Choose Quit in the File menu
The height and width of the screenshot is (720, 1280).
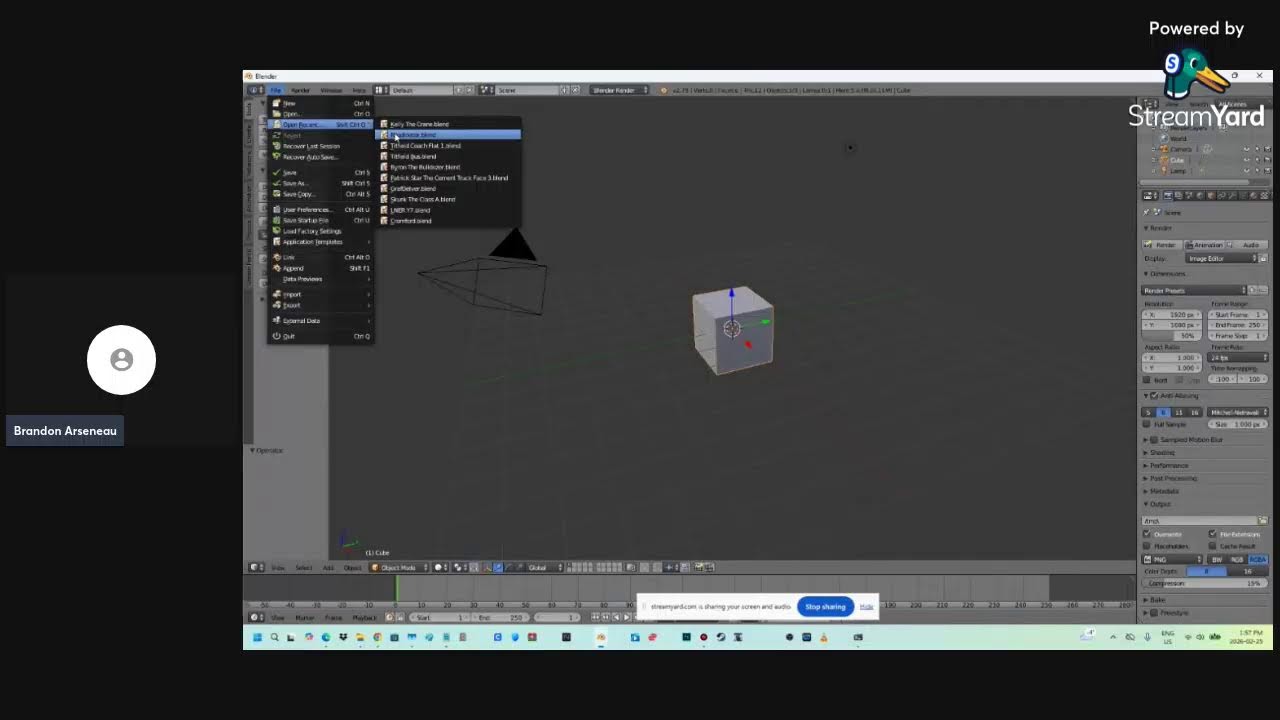[320, 336]
